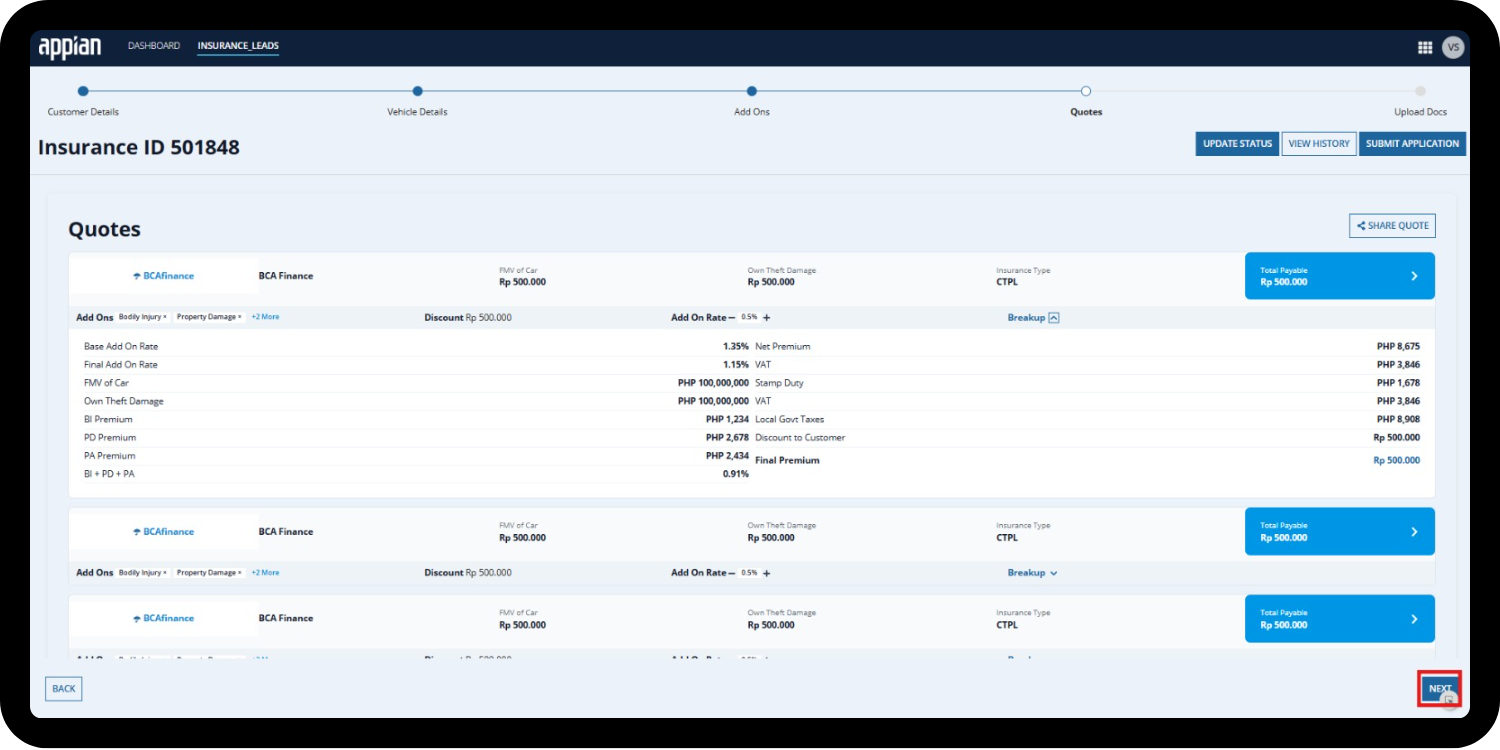1500x750 pixels.
Task: Click the 0.5% rate value in second quote
Action: tap(749, 573)
